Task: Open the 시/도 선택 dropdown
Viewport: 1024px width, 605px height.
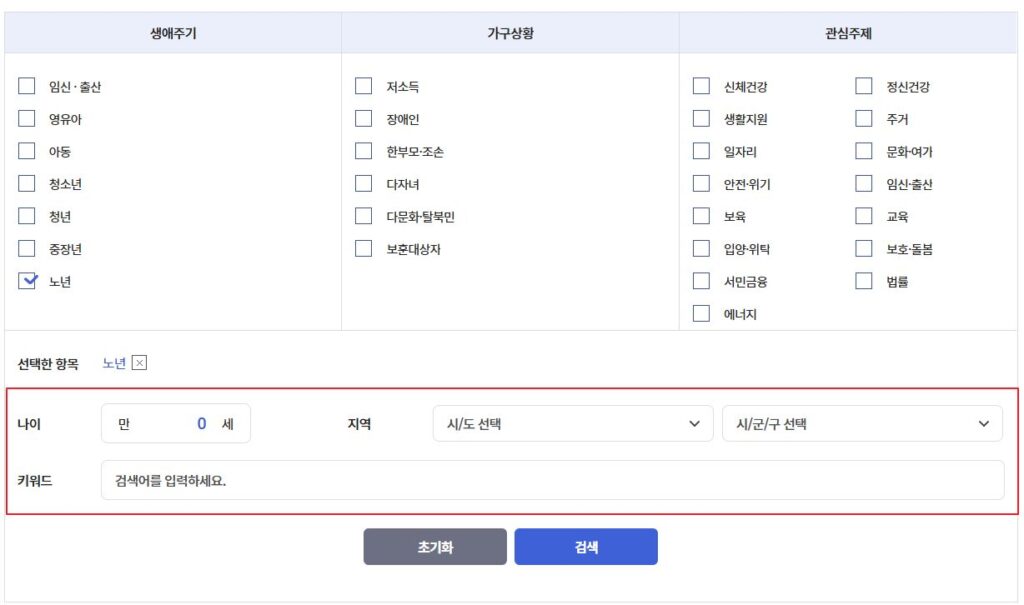Action: coord(573,424)
